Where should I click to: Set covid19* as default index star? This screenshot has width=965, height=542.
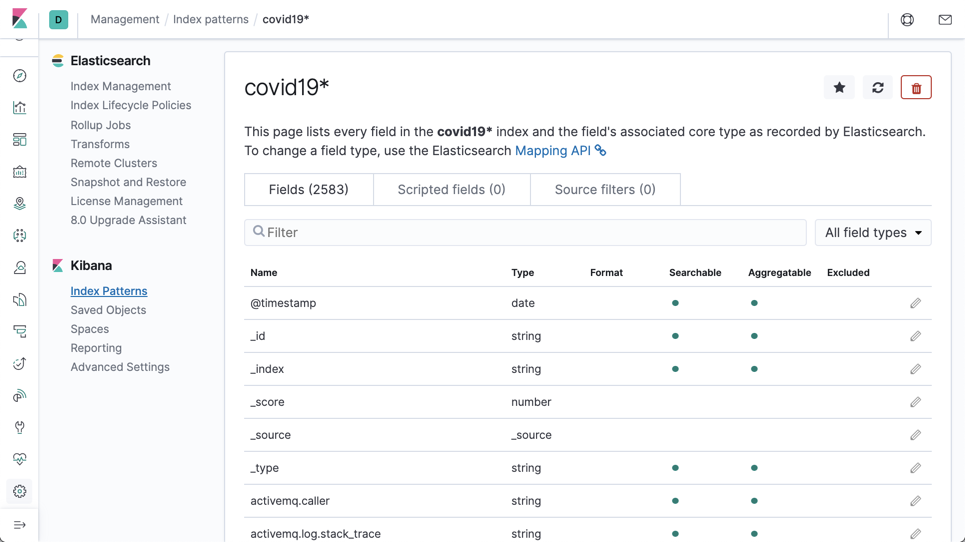coord(839,87)
